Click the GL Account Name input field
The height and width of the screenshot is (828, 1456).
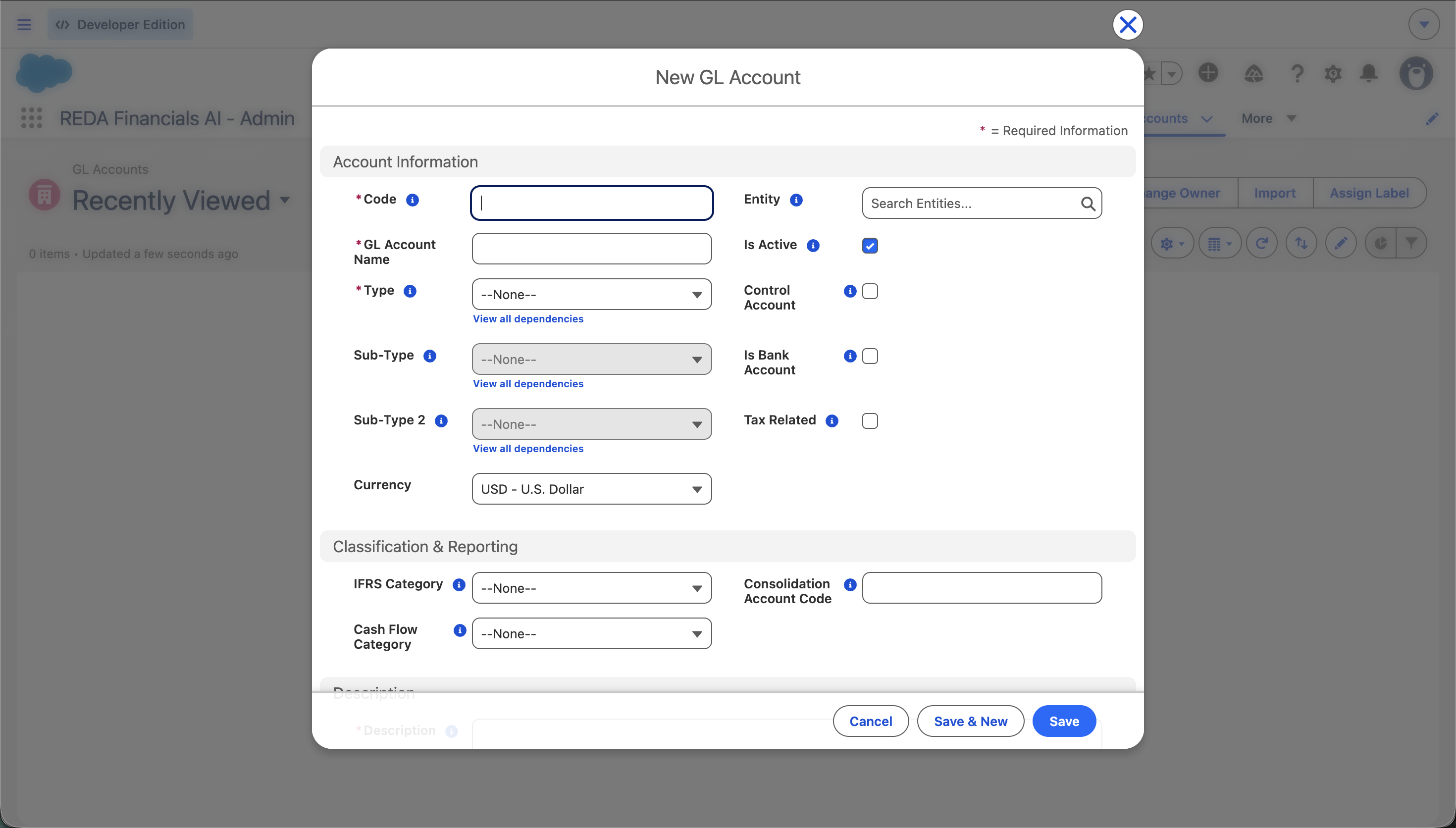click(591, 249)
